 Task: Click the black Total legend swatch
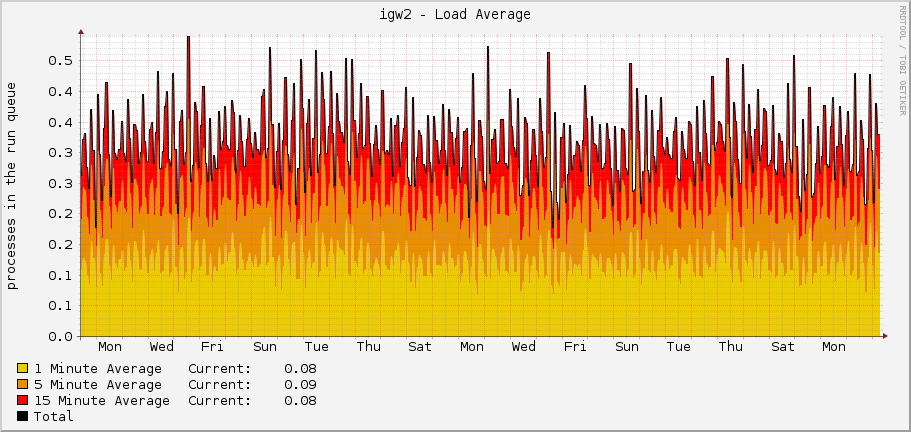pos(23,416)
